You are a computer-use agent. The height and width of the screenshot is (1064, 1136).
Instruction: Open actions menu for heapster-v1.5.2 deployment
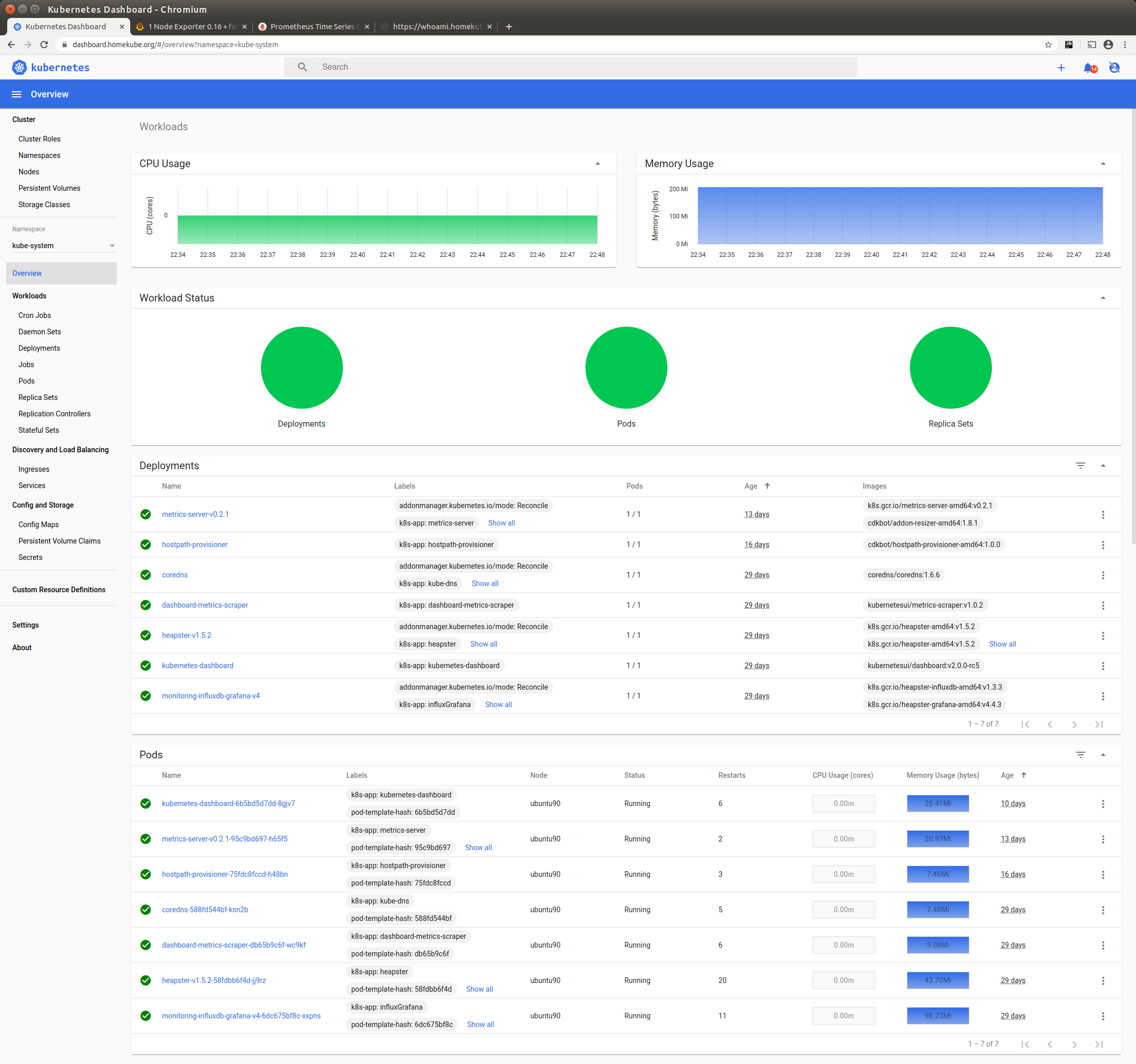tap(1103, 635)
